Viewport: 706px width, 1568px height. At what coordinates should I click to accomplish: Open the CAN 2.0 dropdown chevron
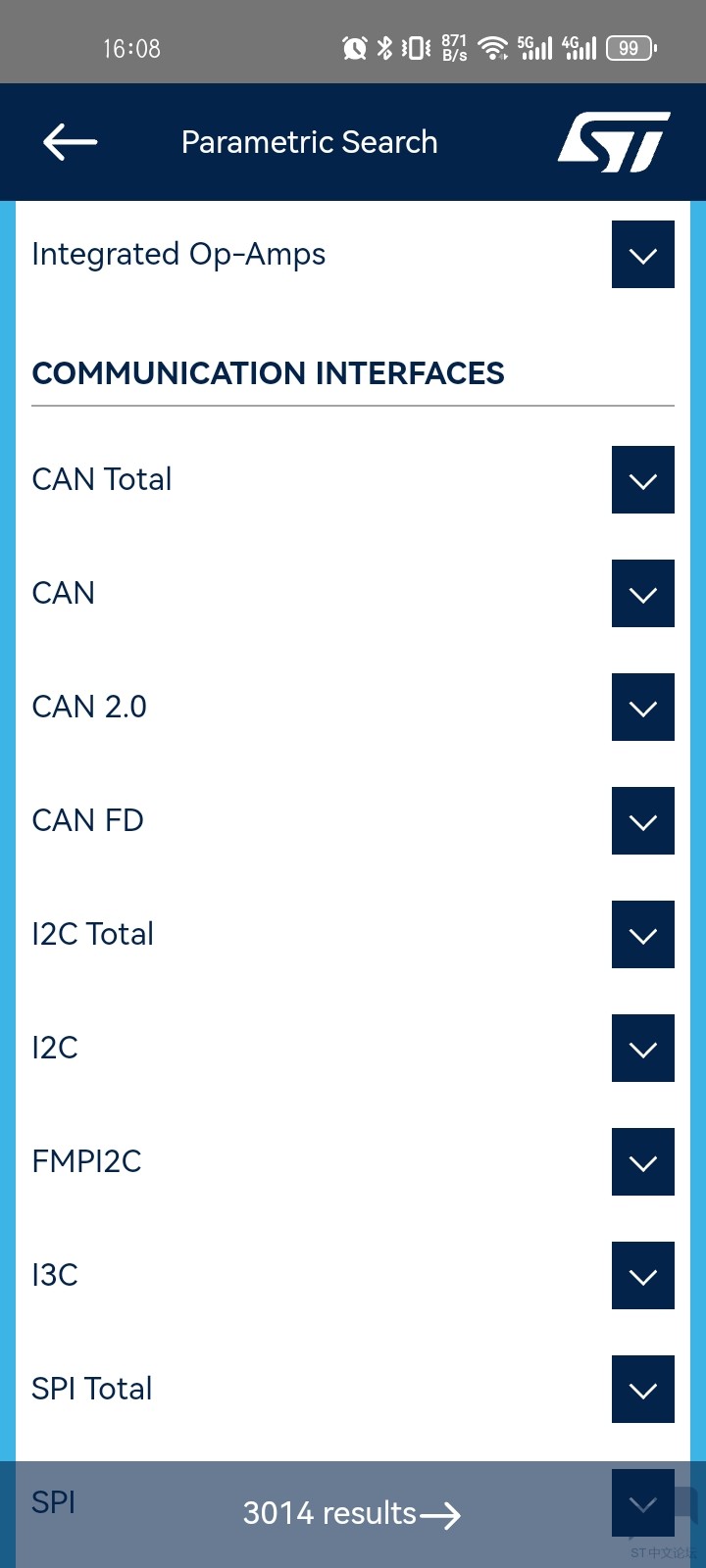(x=643, y=708)
